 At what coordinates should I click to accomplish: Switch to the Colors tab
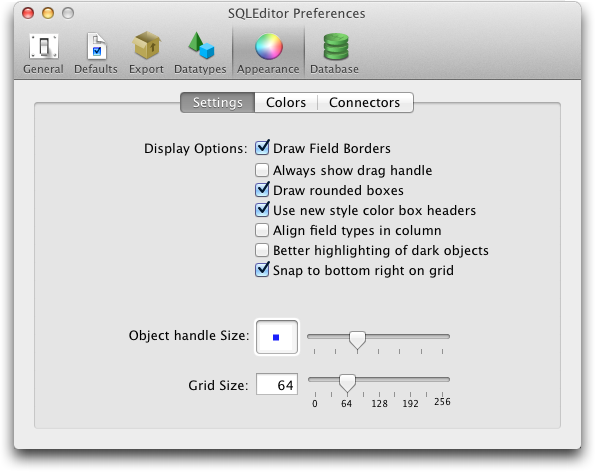click(x=286, y=102)
